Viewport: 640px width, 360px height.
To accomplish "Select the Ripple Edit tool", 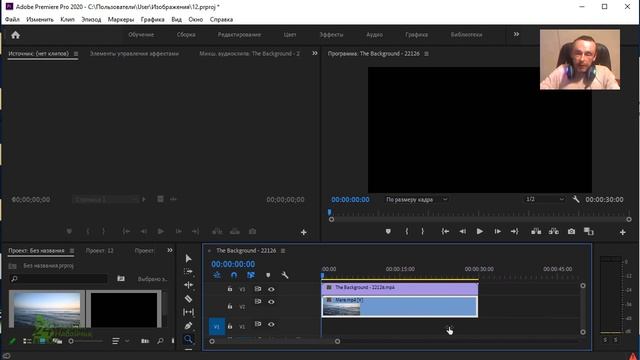I will (188, 285).
